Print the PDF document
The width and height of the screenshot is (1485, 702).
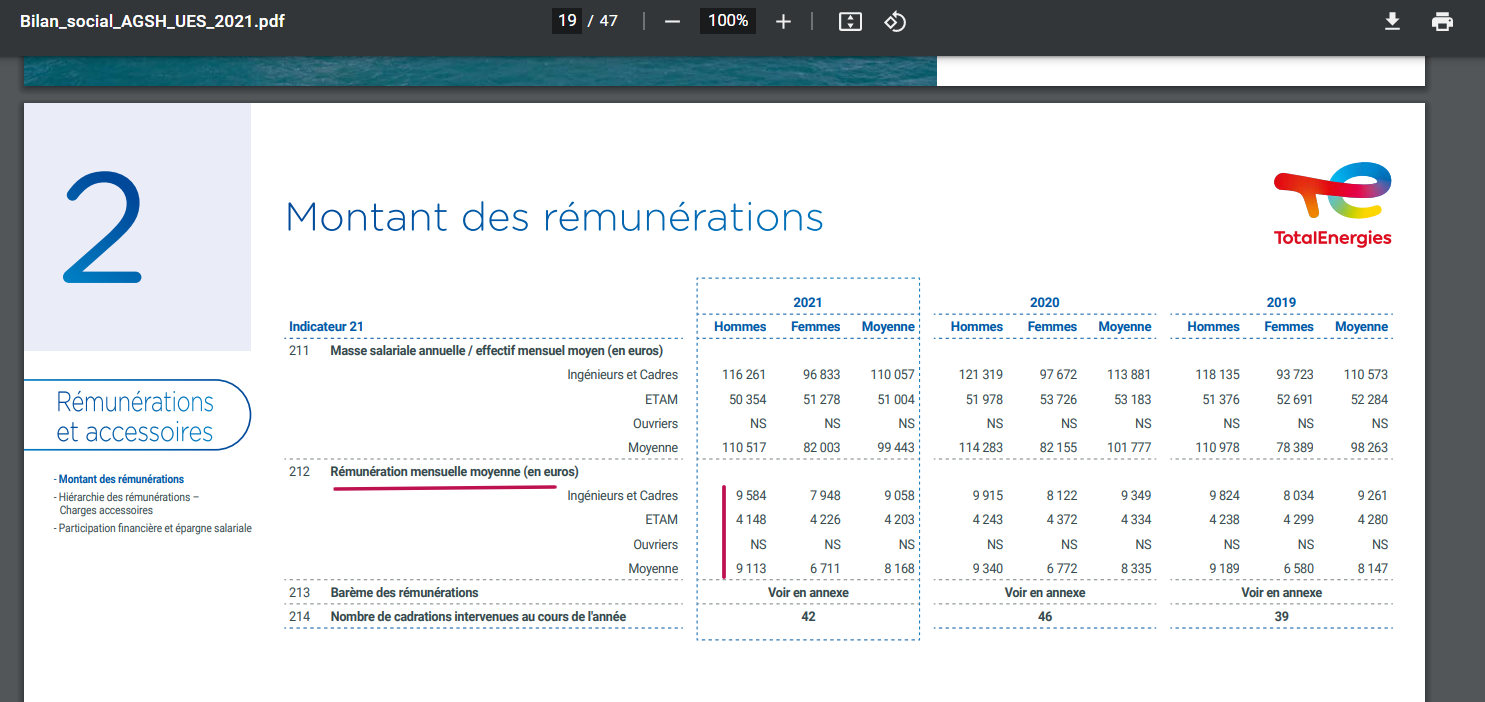(x=1442, y=21)
